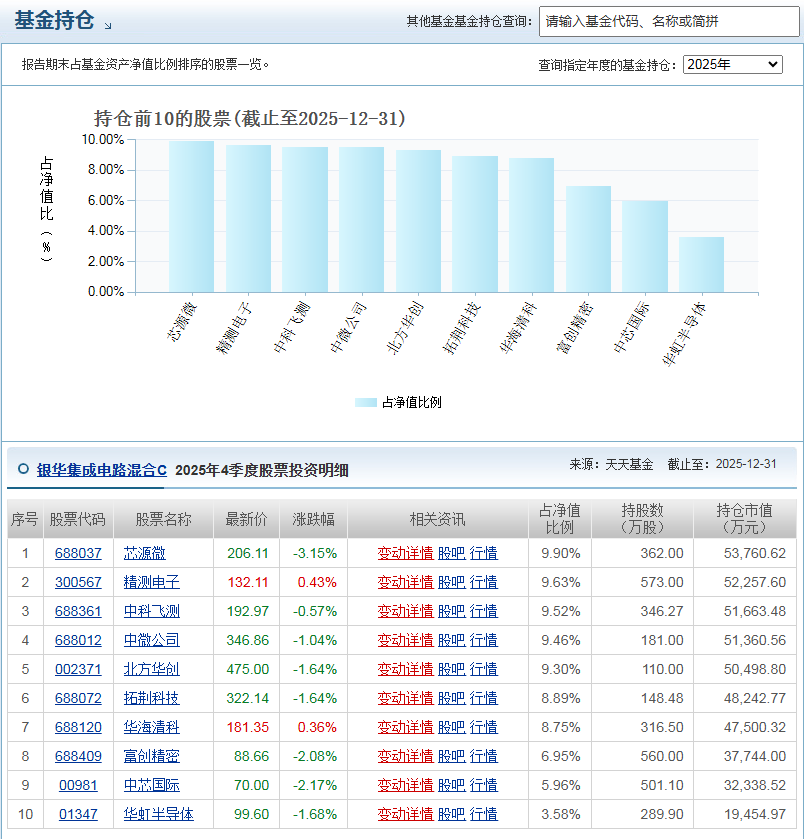Click the 最新价 column header
Screen dimensions: 804x839
coord(246,519)
